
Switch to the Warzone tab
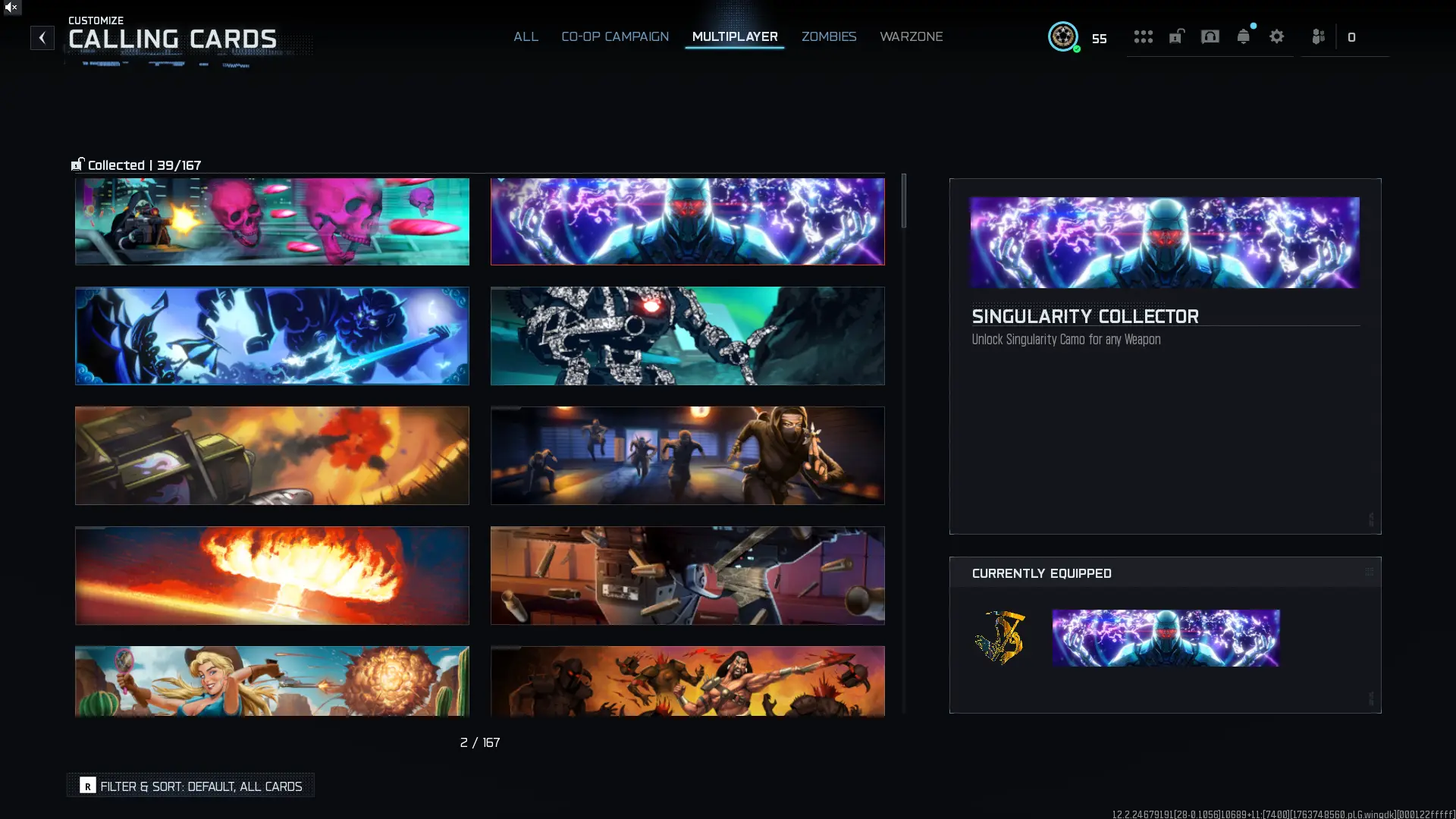[911, 36]
